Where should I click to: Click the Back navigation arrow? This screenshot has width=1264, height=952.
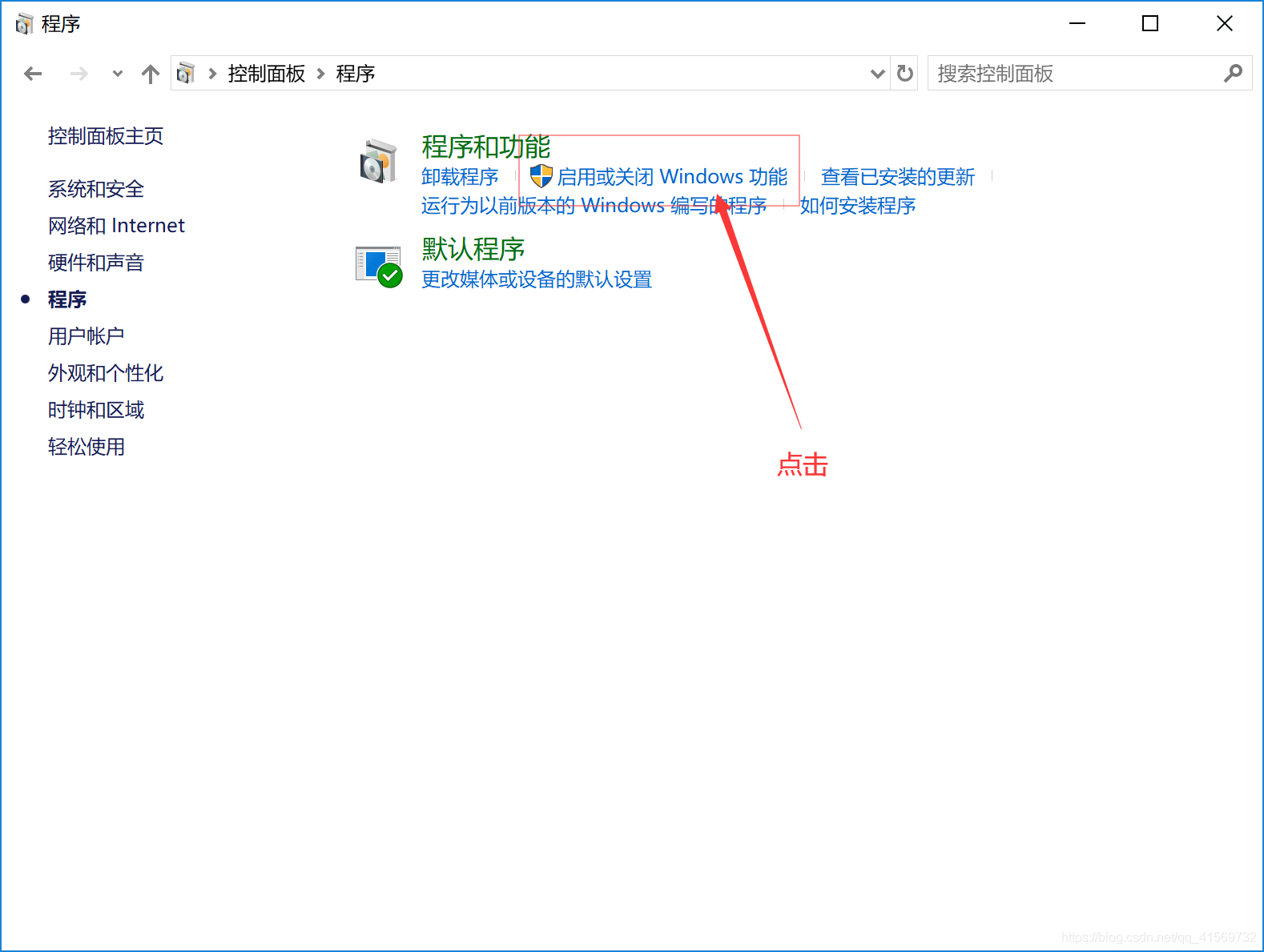[x=33, y=74]
